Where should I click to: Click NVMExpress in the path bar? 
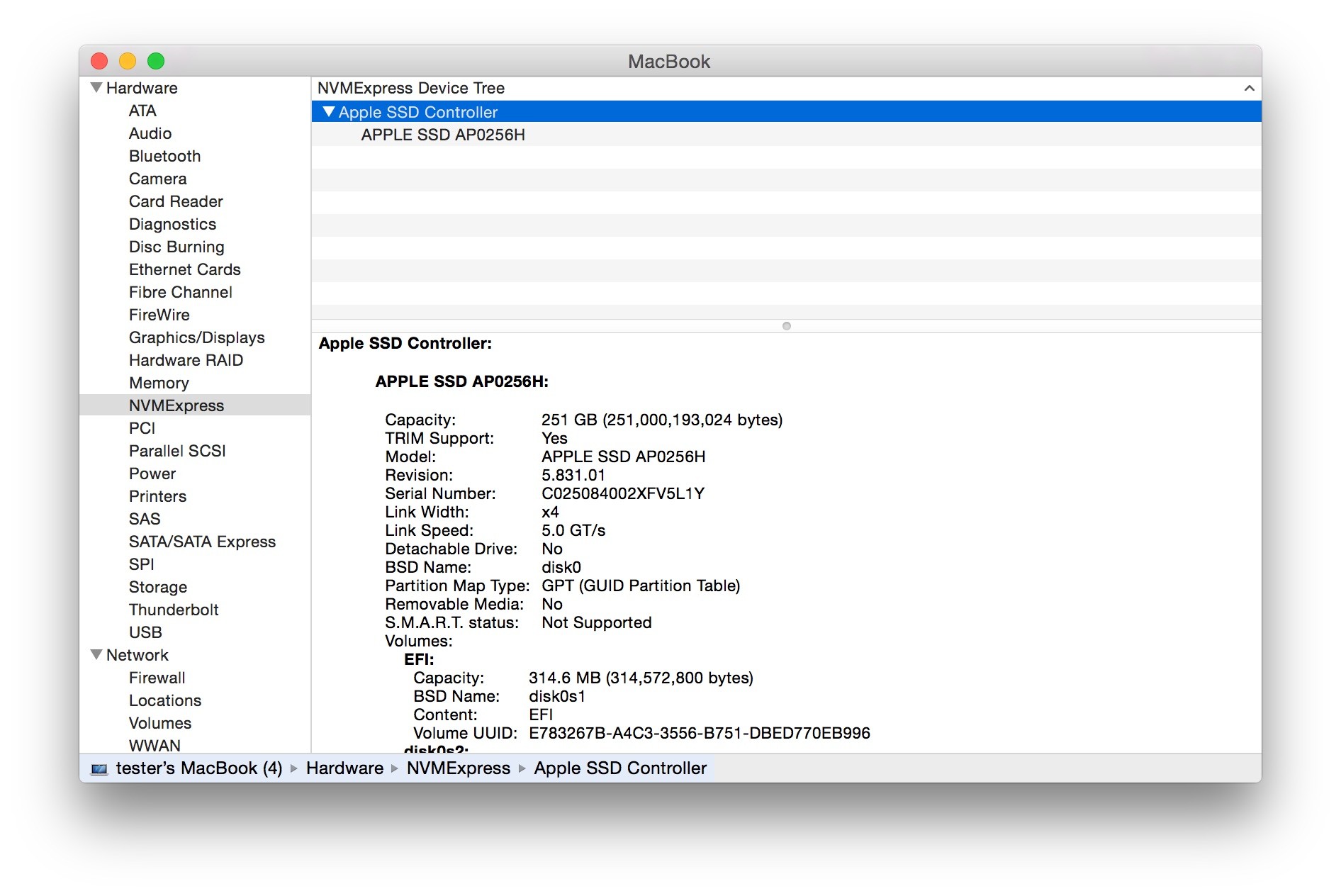click(x=459, y=768)
